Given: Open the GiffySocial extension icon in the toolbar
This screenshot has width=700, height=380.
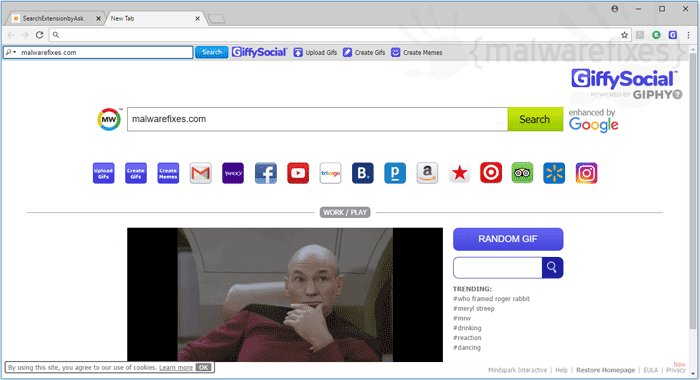Looking at the screenshot, I should click(673, 35).
